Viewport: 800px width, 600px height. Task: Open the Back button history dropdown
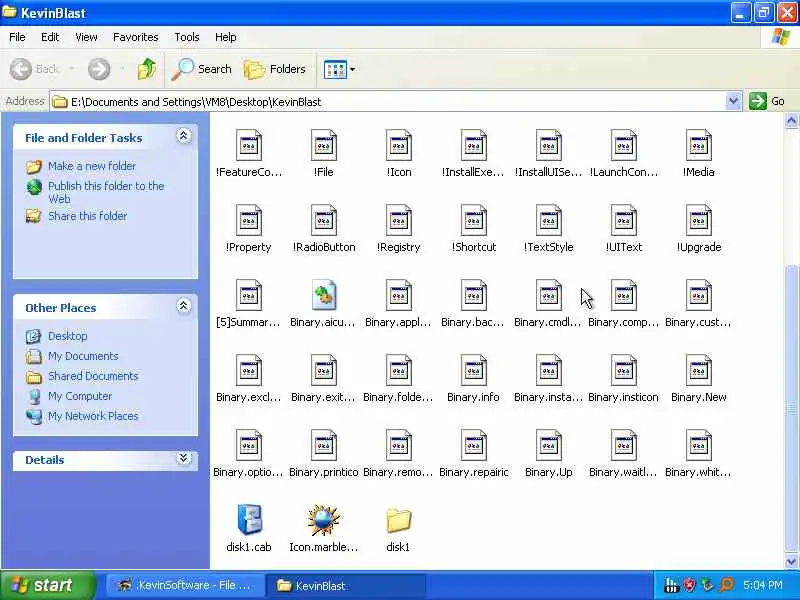click(72, 69)
